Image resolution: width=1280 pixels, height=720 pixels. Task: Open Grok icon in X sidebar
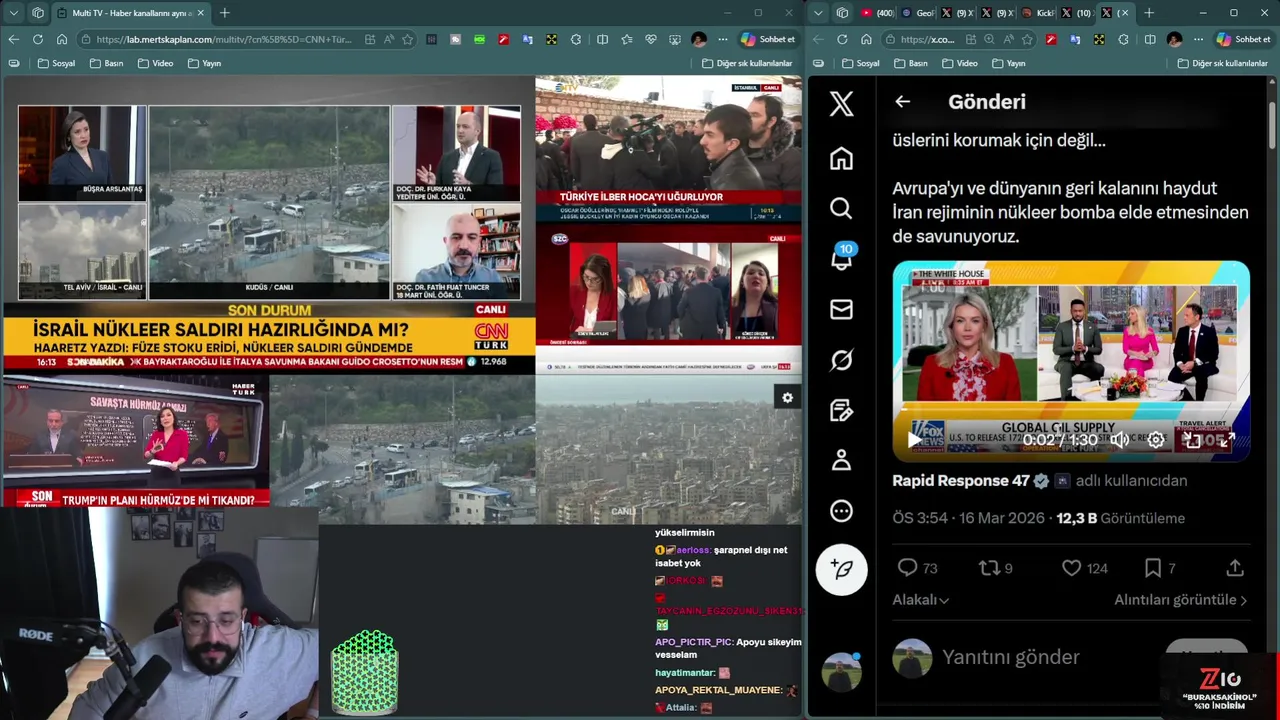click(x=841, y=360)
